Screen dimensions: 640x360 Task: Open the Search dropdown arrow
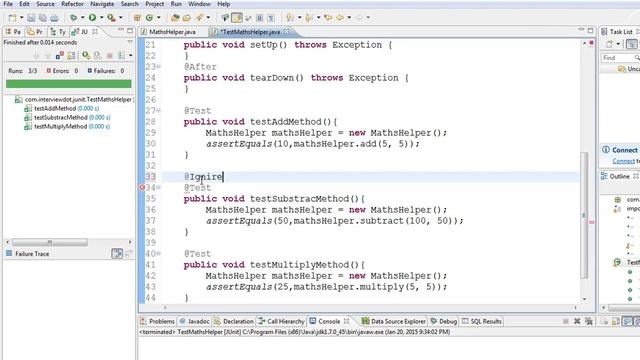pyautogui.click(x=208, y=18)
